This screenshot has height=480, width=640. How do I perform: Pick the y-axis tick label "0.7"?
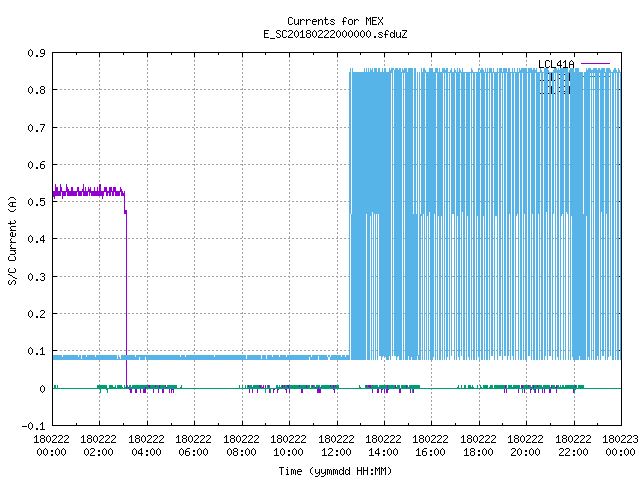click(36, 128)
